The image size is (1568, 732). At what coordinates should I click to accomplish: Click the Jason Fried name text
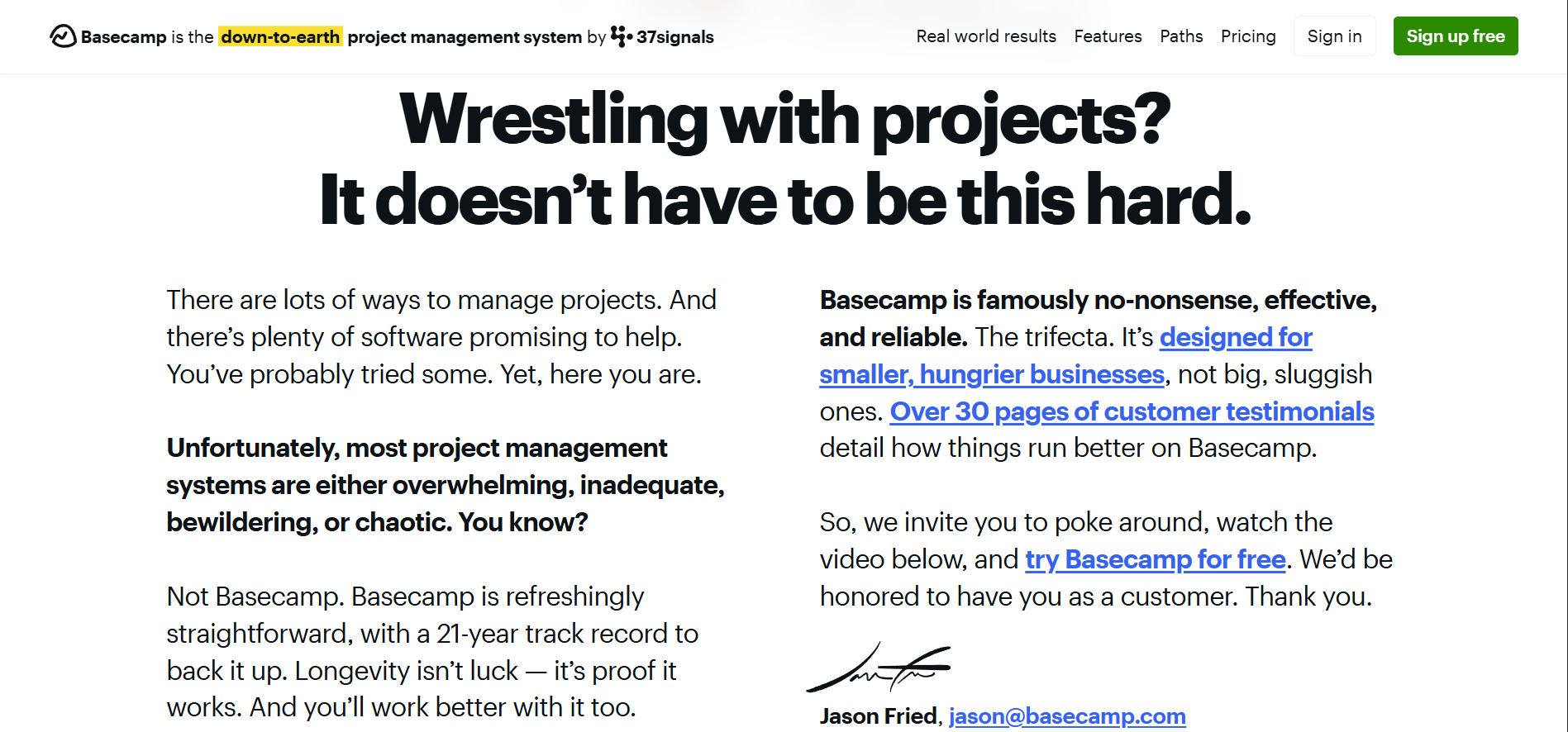click(878, 715)
